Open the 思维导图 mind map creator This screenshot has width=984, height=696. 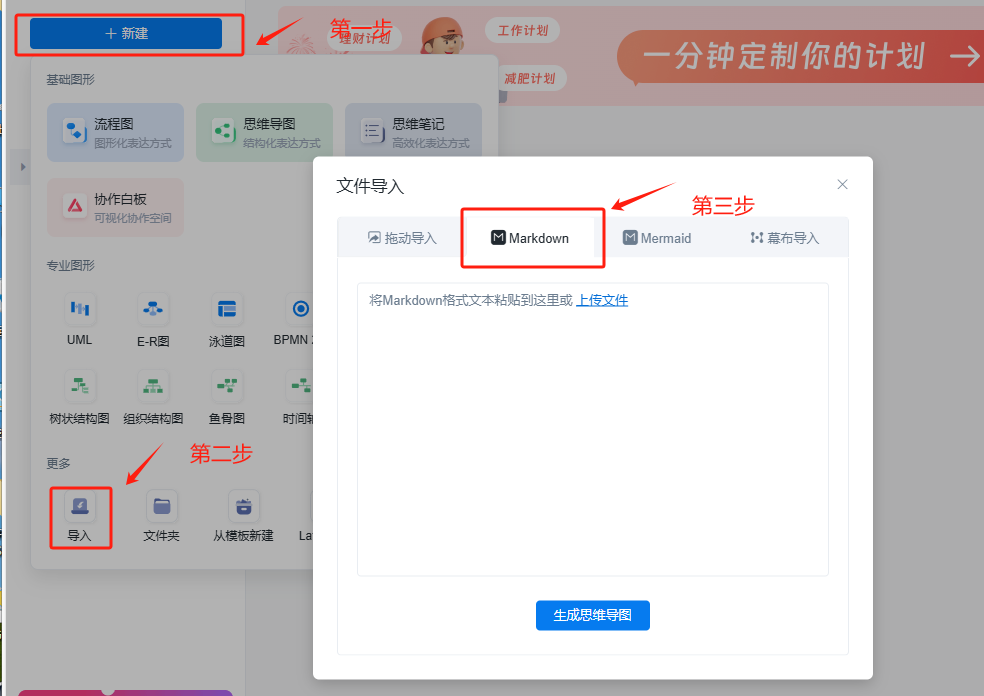tap(264, 131)
